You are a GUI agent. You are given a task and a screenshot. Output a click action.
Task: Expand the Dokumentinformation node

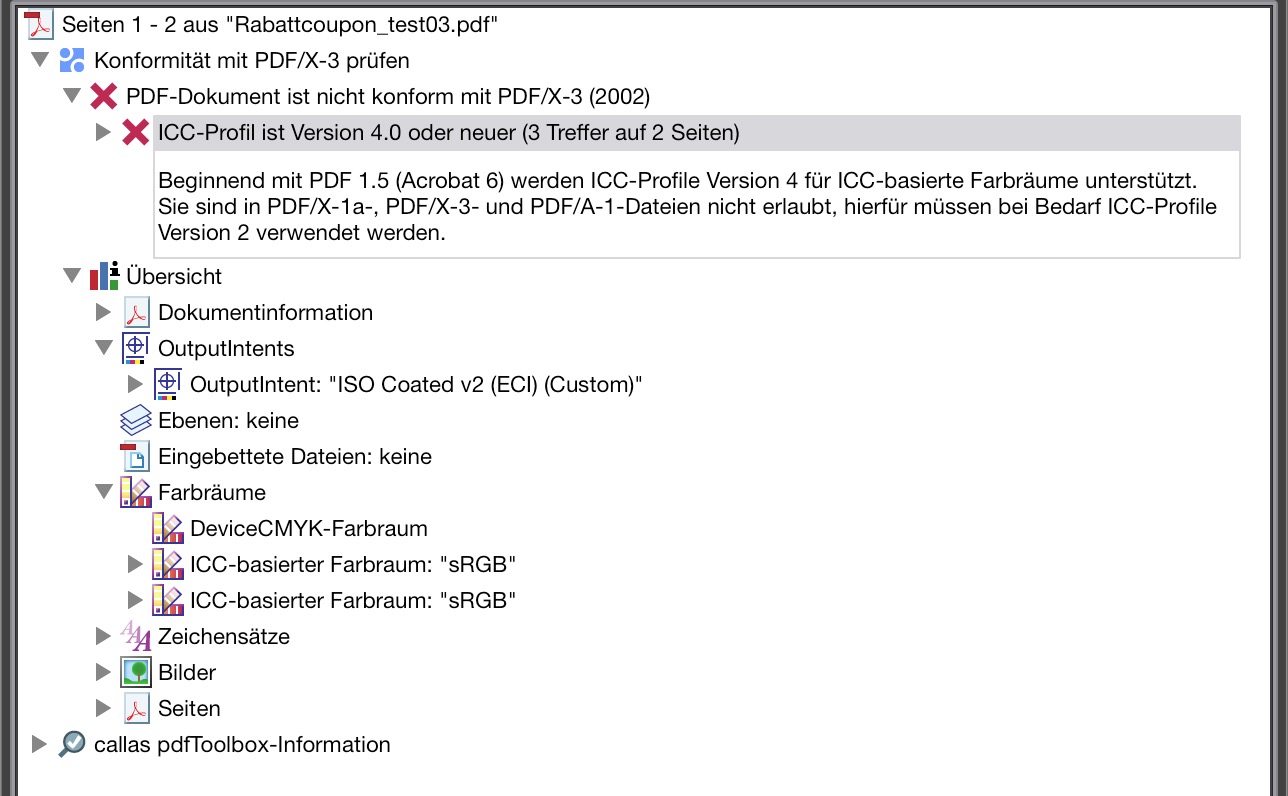pos(102,312)
